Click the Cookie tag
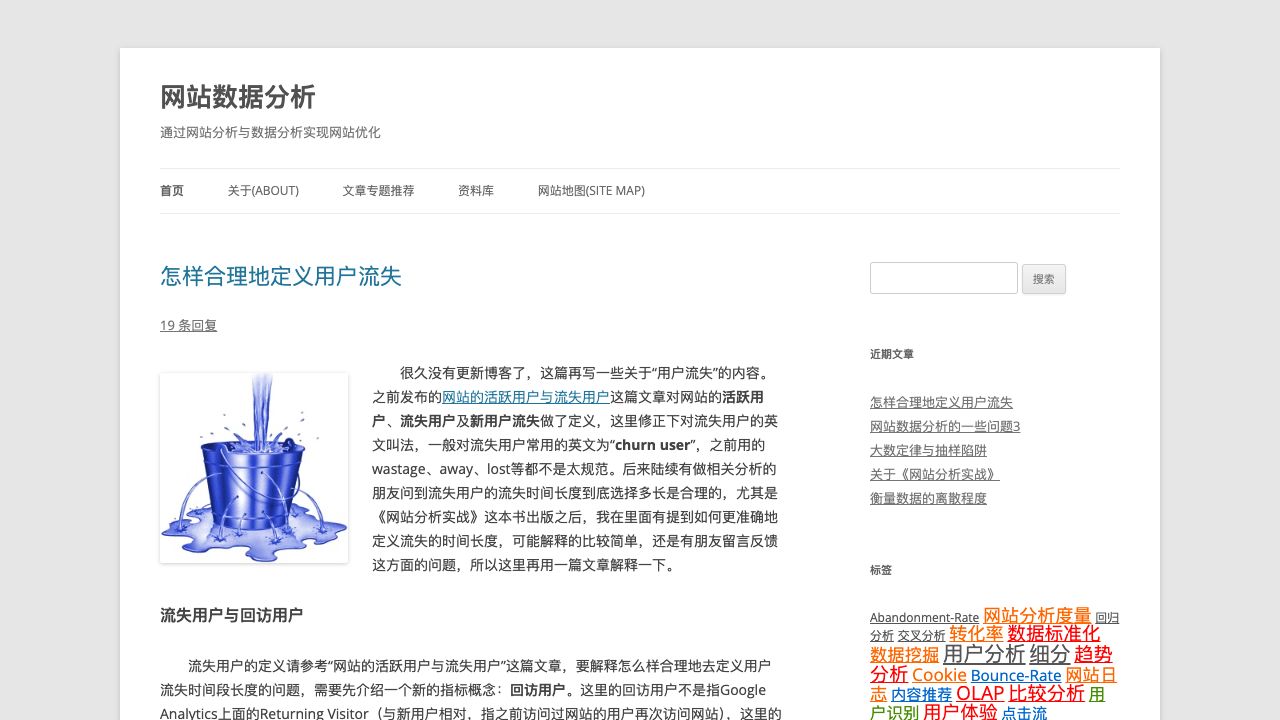The height and width of the screenshot is (720, 1280). click(939, 676)
